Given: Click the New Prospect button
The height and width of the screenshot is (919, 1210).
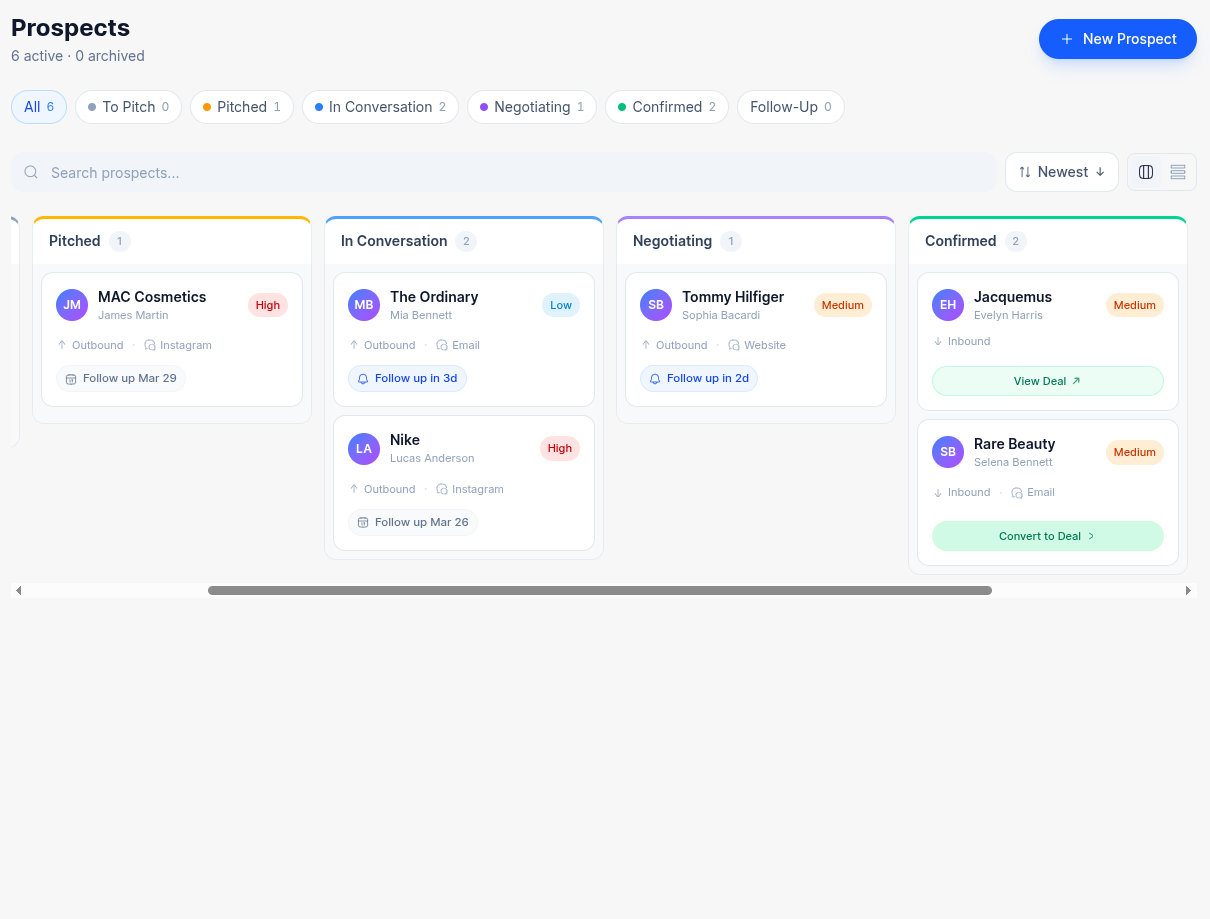Looking at the screenshot, I should [x=1117, y=39].
